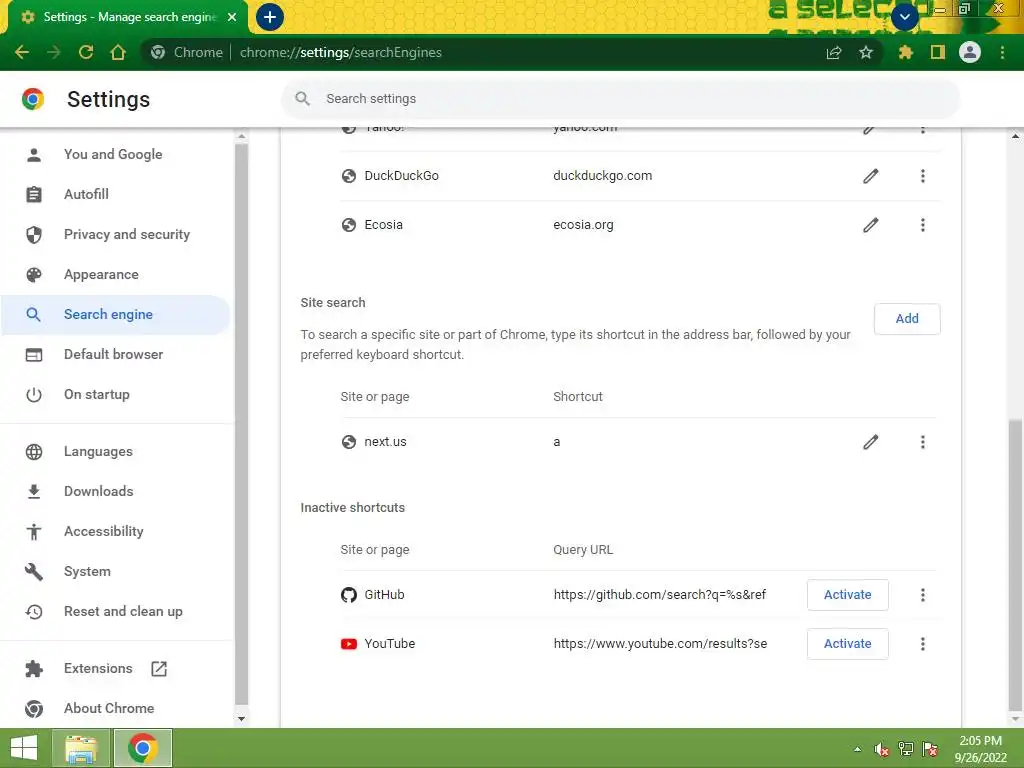Click the YouTube logo icon
This screenshot has width=1024, height=768.
coord(349,644)
